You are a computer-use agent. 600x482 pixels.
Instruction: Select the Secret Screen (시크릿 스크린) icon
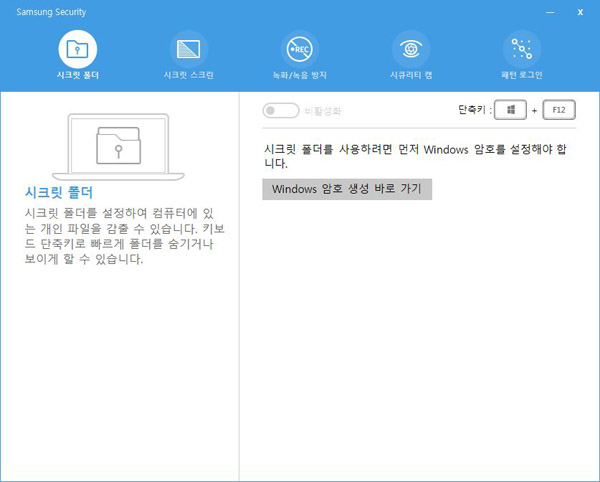point(189,49)
